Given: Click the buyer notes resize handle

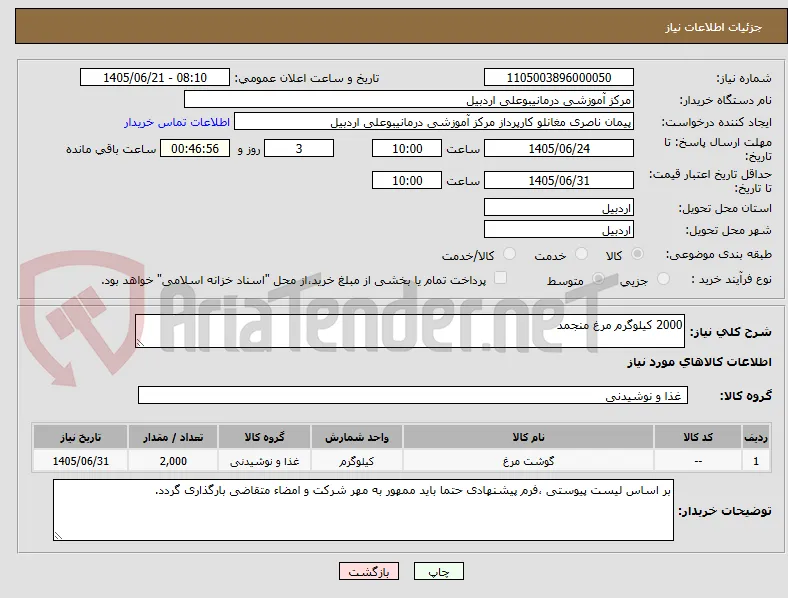Looking at the screenshot, I should tap(58, 536).
